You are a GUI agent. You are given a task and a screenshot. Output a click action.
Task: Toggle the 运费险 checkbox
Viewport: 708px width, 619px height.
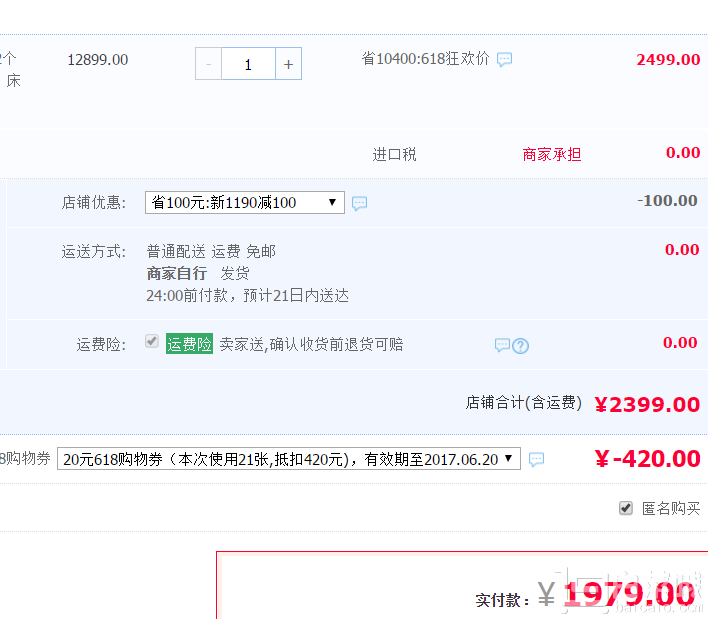pyautogui.click(x=152, y=341)
